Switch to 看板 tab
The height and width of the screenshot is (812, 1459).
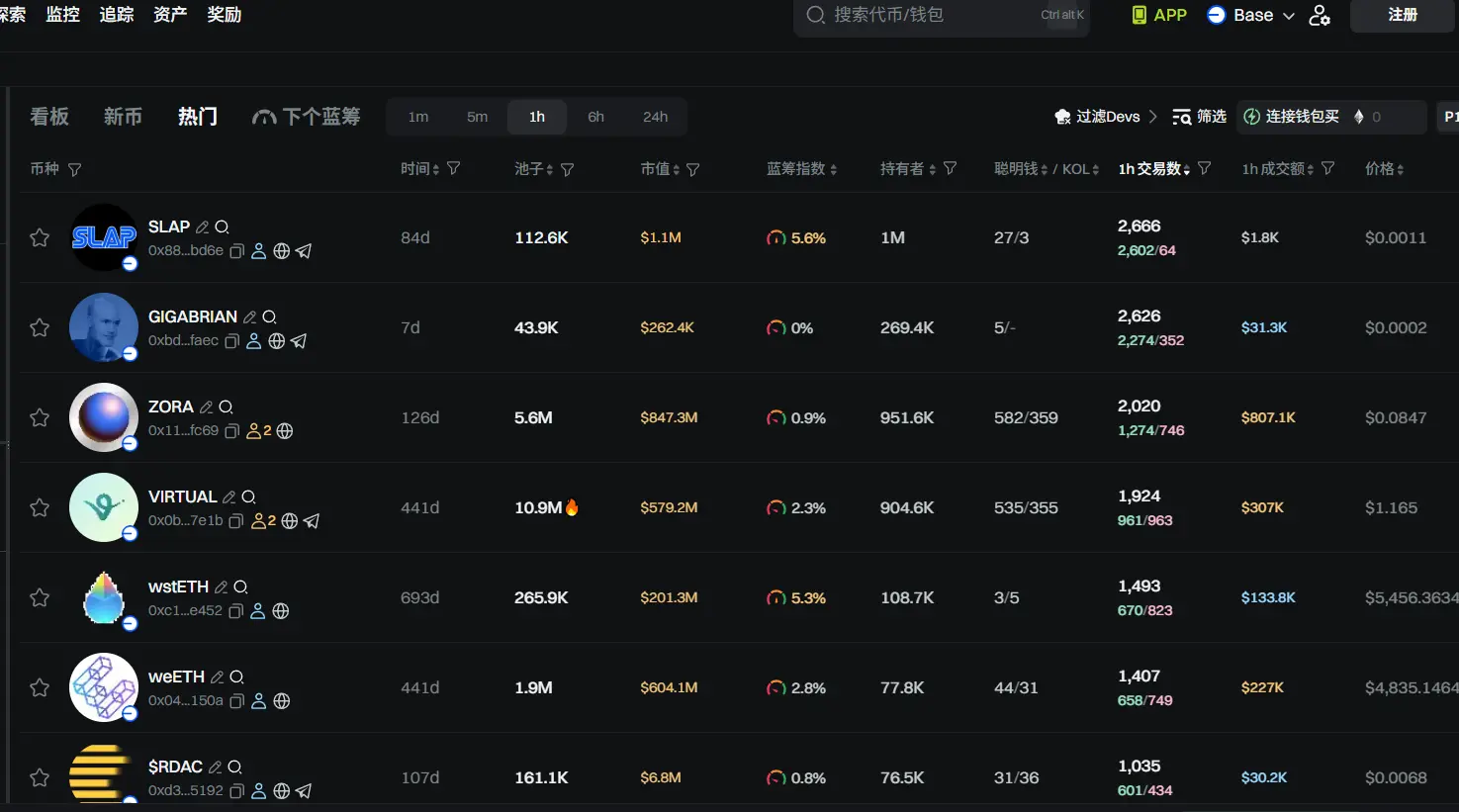pyautogui.click(x=49, y=117)
